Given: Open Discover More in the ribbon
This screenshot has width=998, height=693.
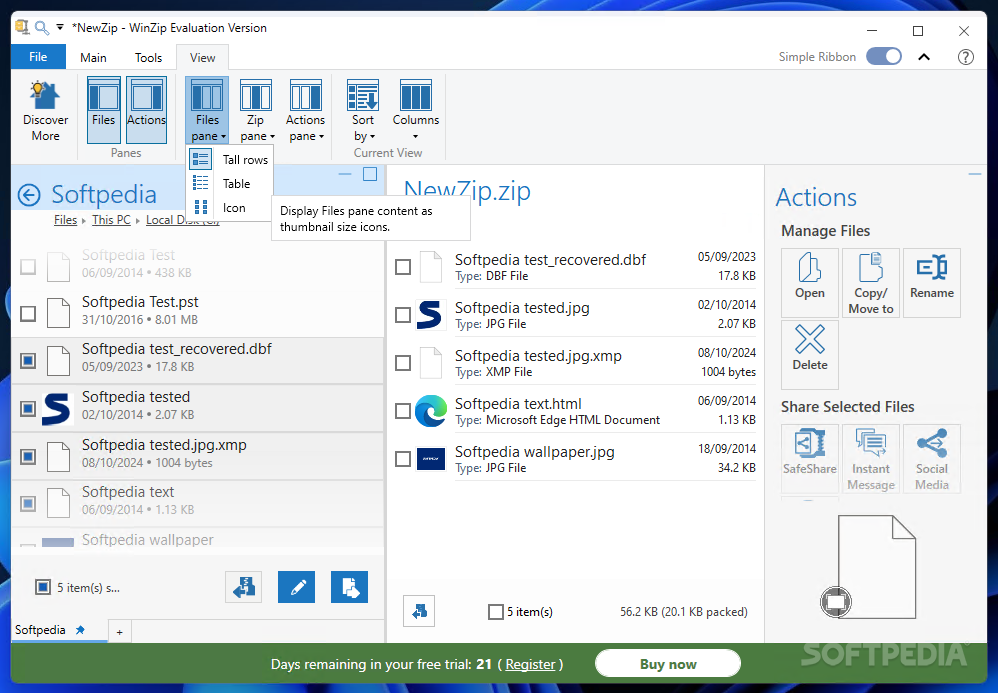Looking at the screenshot, I should tap(45, 111).
